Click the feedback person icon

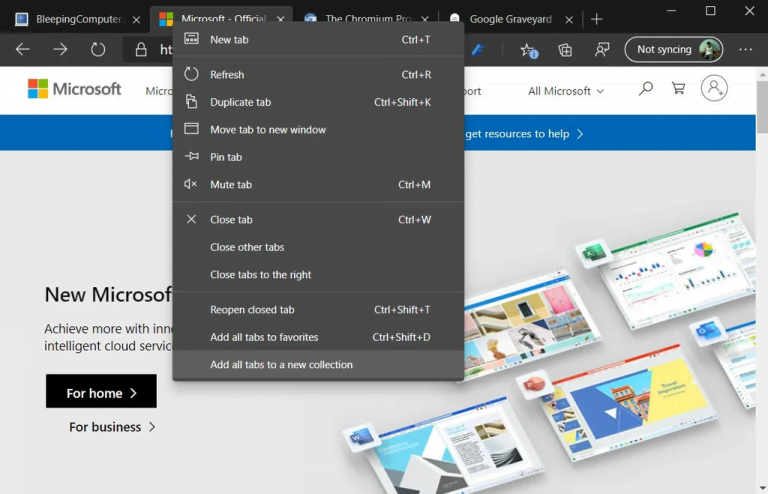point(602,49)
